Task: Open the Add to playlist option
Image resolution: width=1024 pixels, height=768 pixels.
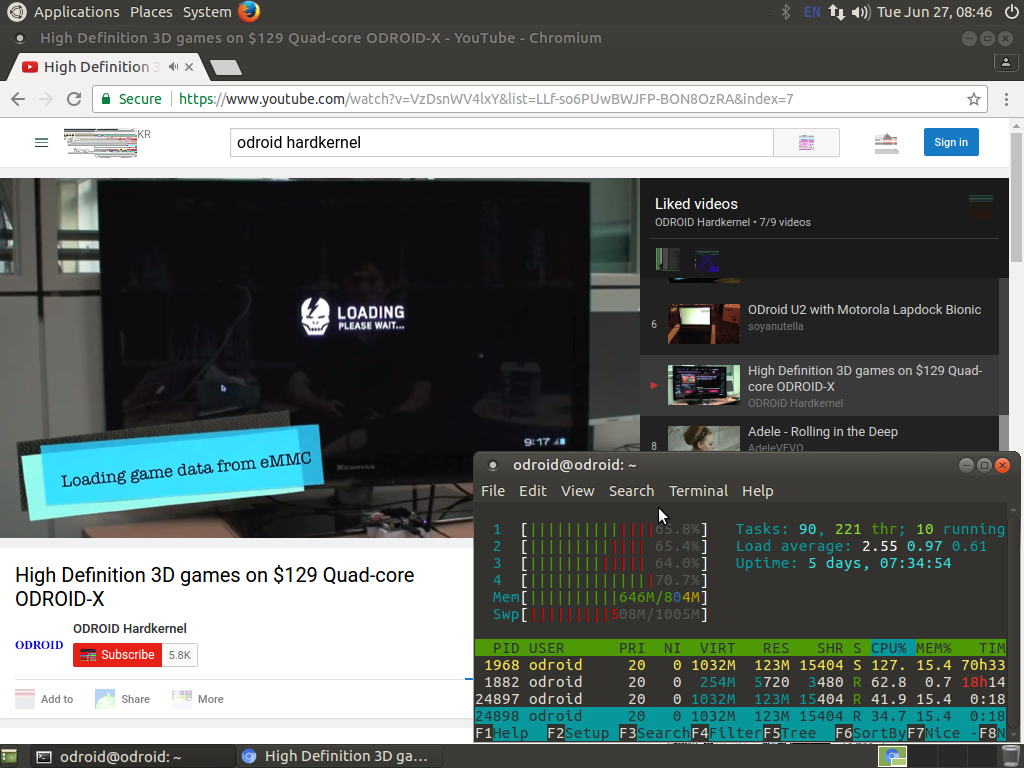Action: coord(45,699)
